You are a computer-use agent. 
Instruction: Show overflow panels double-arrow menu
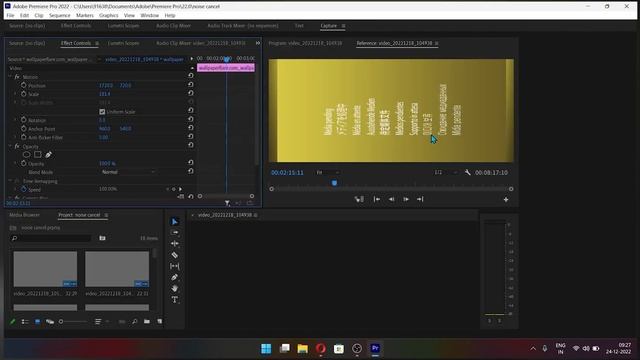tap(258, 43)
